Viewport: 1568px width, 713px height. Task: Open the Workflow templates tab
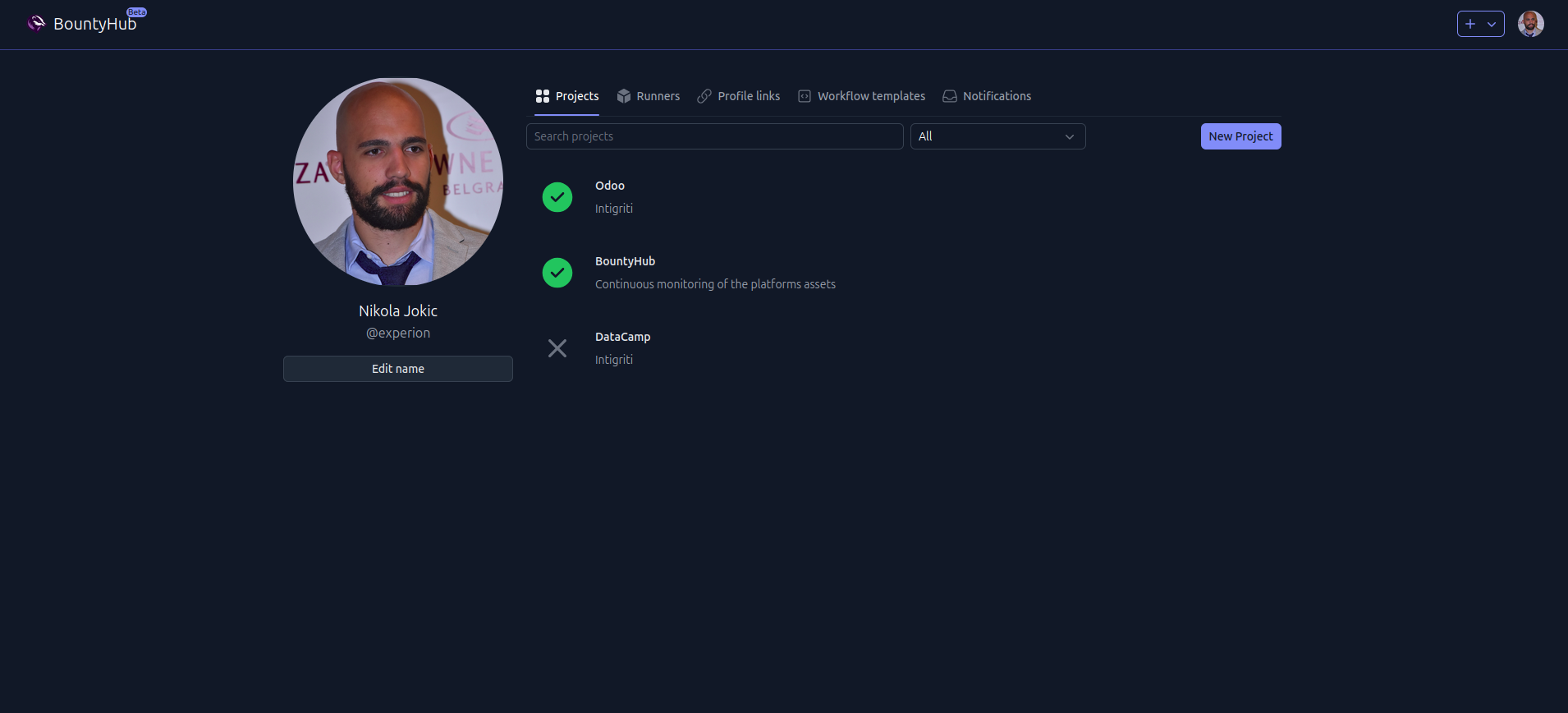click(862, 96)
